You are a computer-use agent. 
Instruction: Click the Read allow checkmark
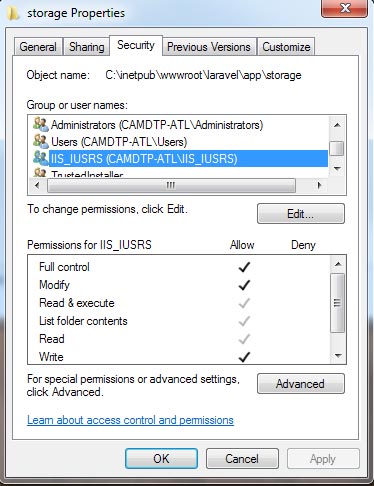(244, 339)
